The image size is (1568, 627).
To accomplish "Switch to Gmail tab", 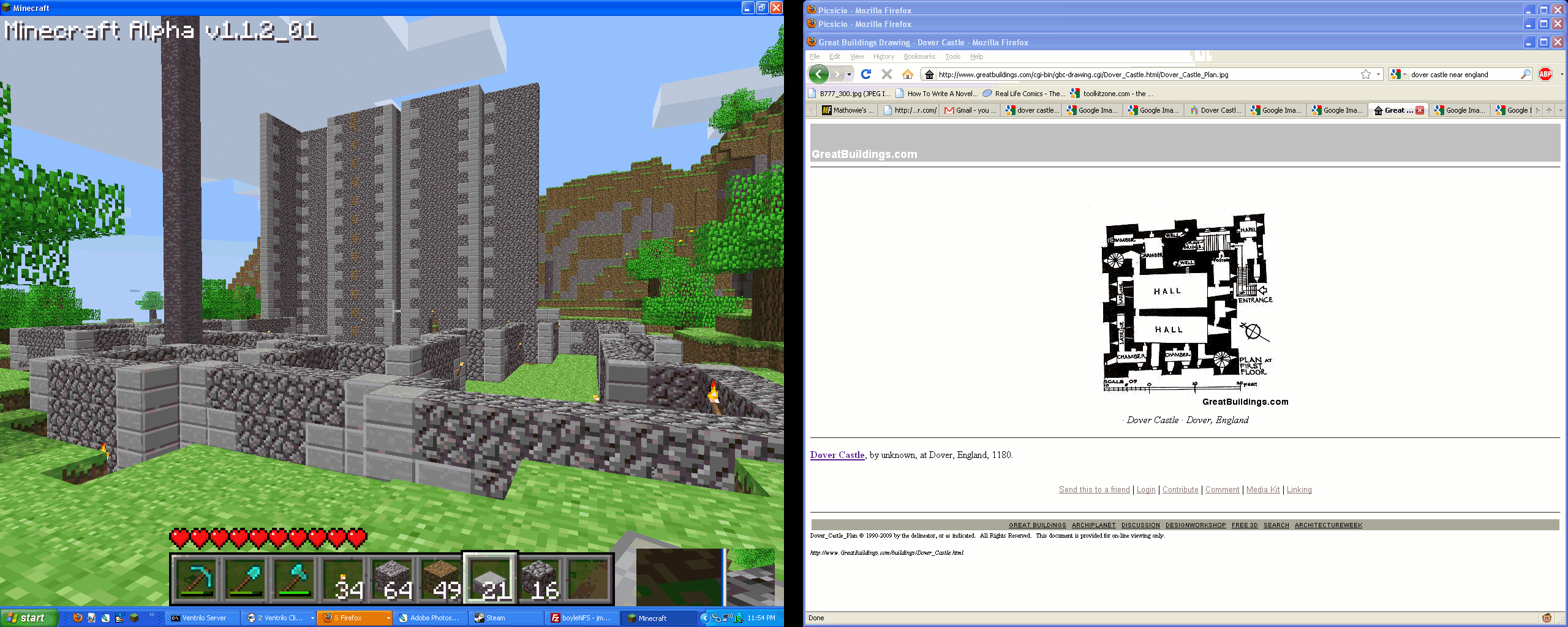I will click(x=970, y=110).
